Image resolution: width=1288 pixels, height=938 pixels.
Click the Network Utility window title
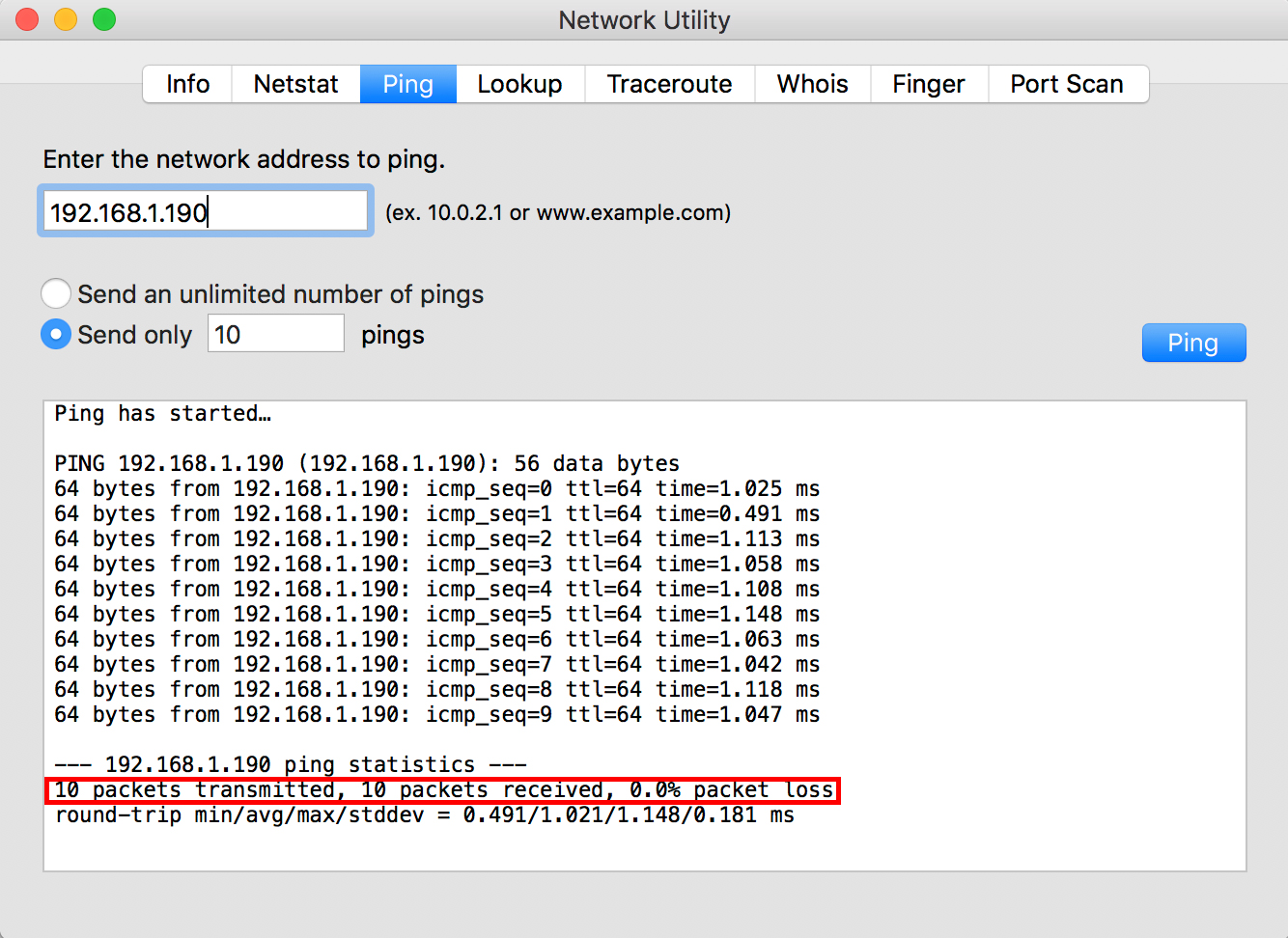coord(644,20)
